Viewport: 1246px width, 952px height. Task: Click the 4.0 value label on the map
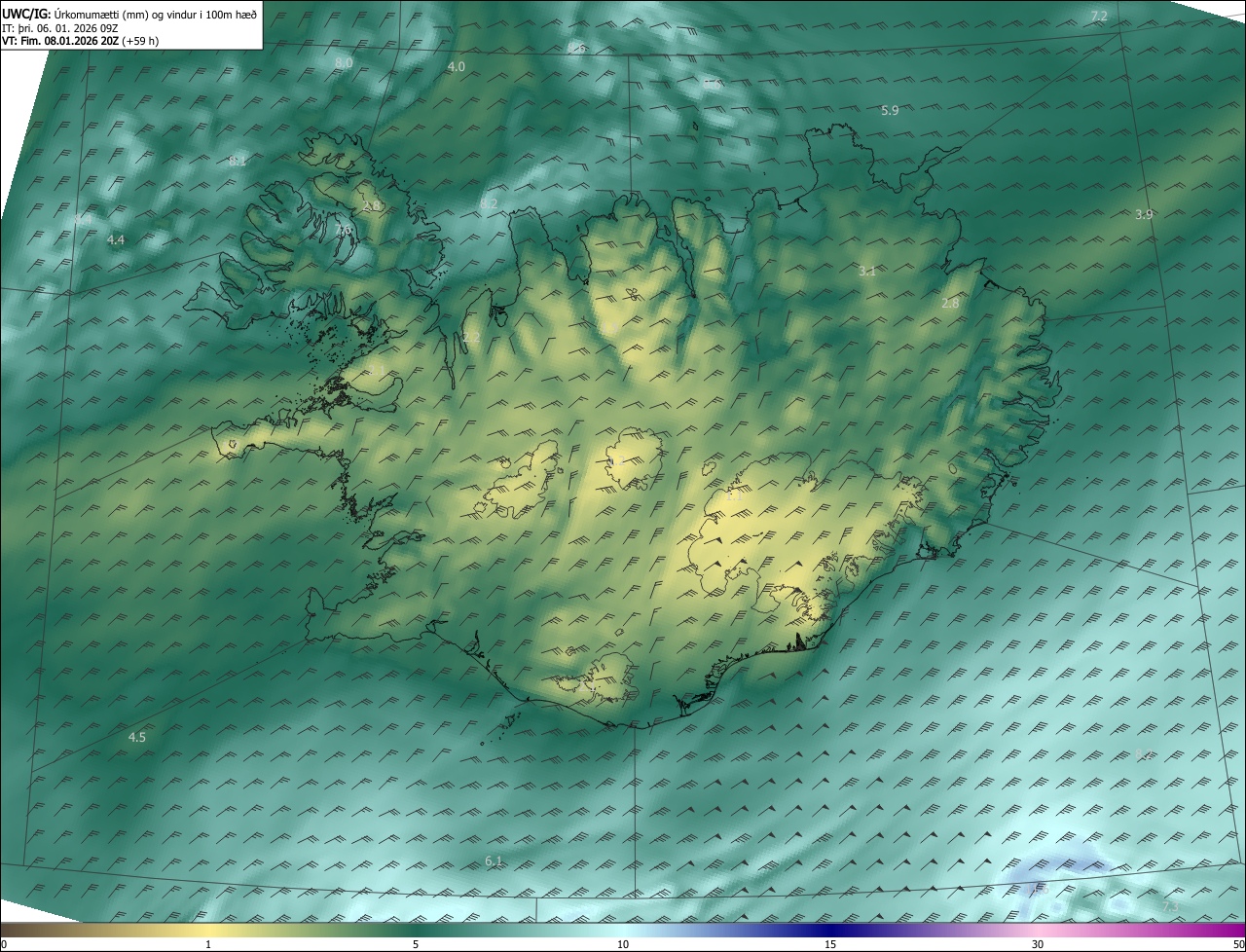456,66
